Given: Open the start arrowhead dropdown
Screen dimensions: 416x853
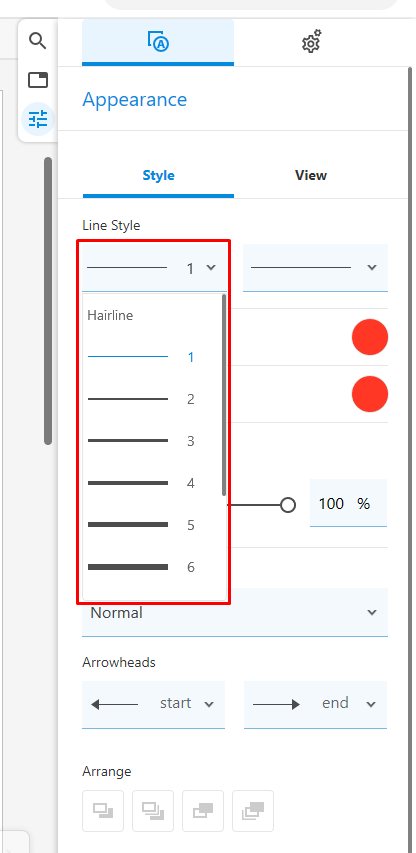Looking at the screenshot, I should (153, 704).
